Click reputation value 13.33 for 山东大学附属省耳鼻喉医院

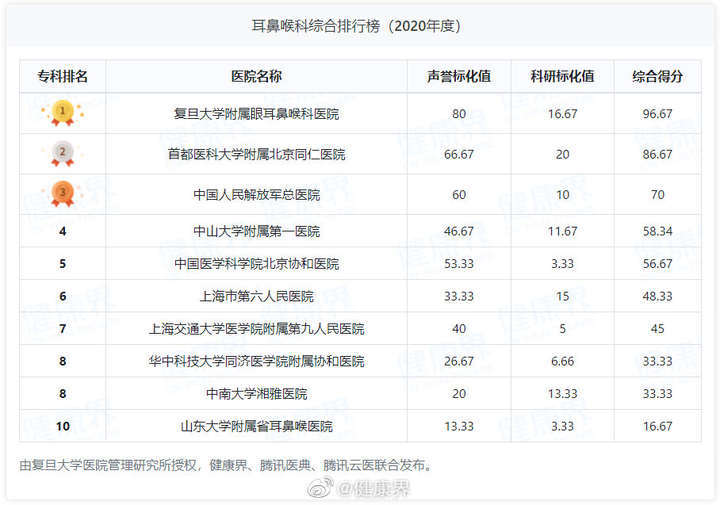click(x=459, y=426)
